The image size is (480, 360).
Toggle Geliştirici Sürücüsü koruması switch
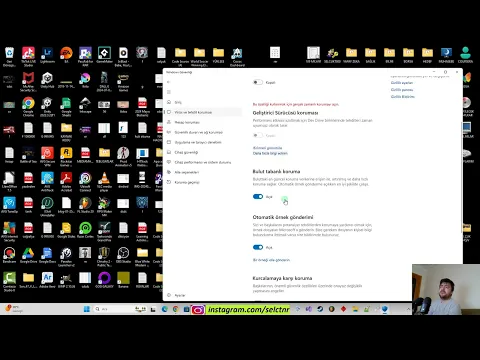258,135
